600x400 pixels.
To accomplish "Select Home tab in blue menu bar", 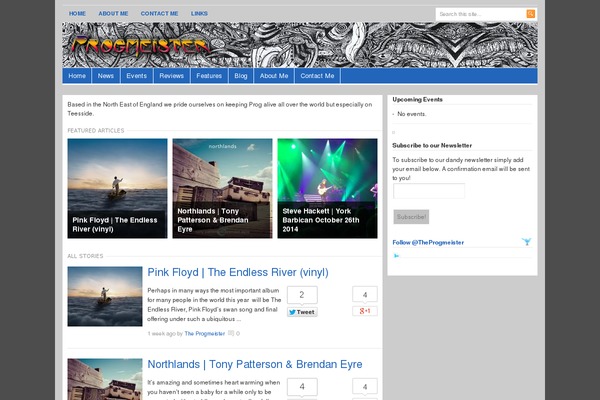I will pyautogui.click(x=77, y=76).
